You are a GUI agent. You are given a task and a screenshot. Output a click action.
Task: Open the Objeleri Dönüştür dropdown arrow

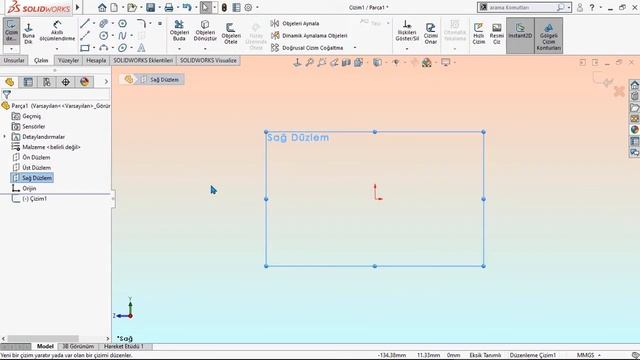point(205,49)
